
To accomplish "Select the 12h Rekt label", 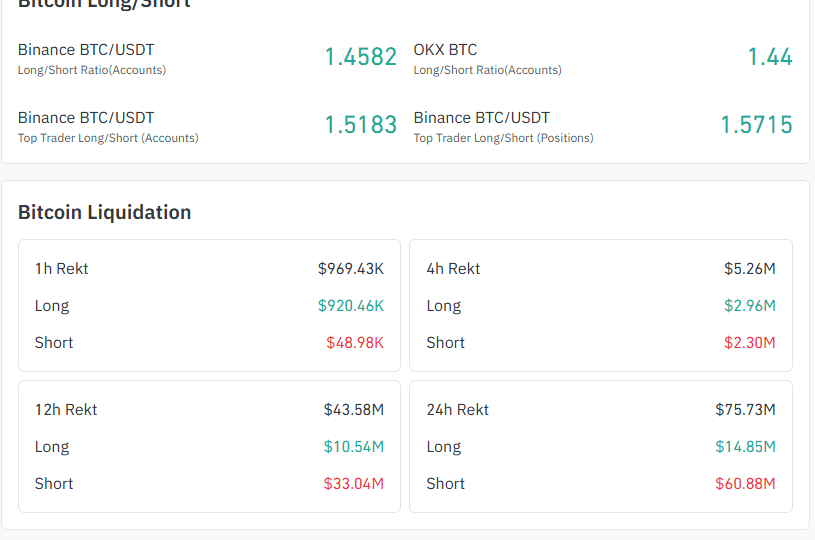I will pyautogui.click(x=66, y=410).
